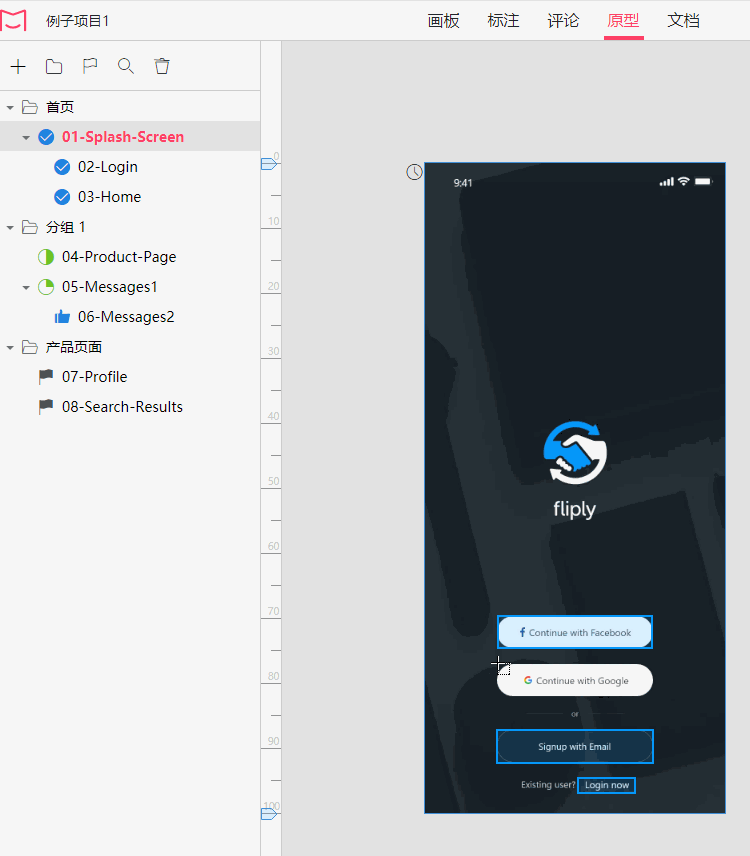Open the 评论 tab
The height and width of the screenshot is (856, 750).
coord(563,21)
